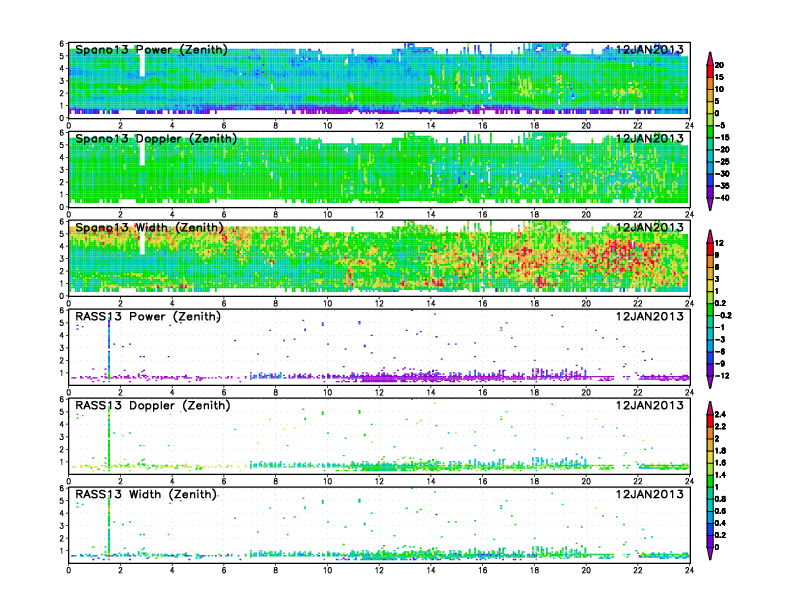Image resolution: width=792 pixels, height=612 pixels.
Task: Click the '-30' label on top colorbar
Action: (722, 174)
